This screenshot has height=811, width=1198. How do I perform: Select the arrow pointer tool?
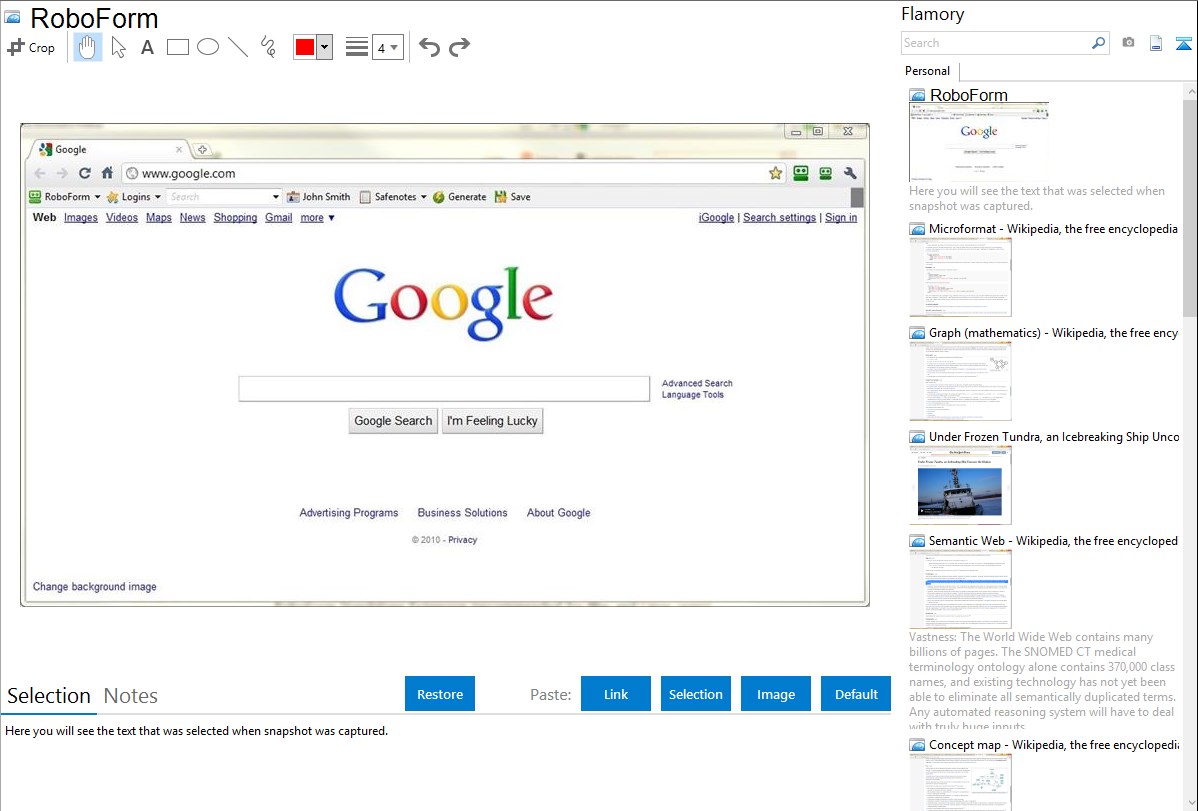click(118, 47)
